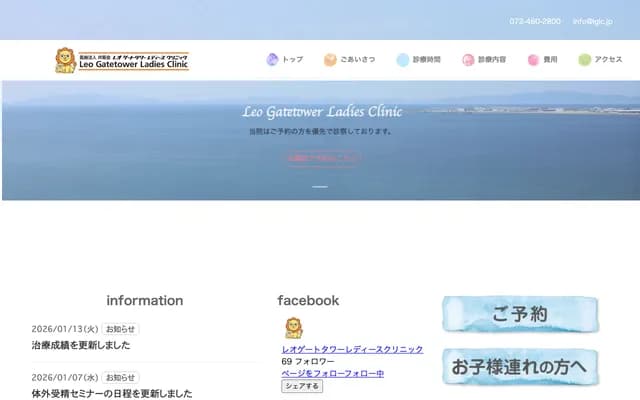Select 診療内容 in the navigation bar
Screen dimensions: 640x400
click(492, 60)
